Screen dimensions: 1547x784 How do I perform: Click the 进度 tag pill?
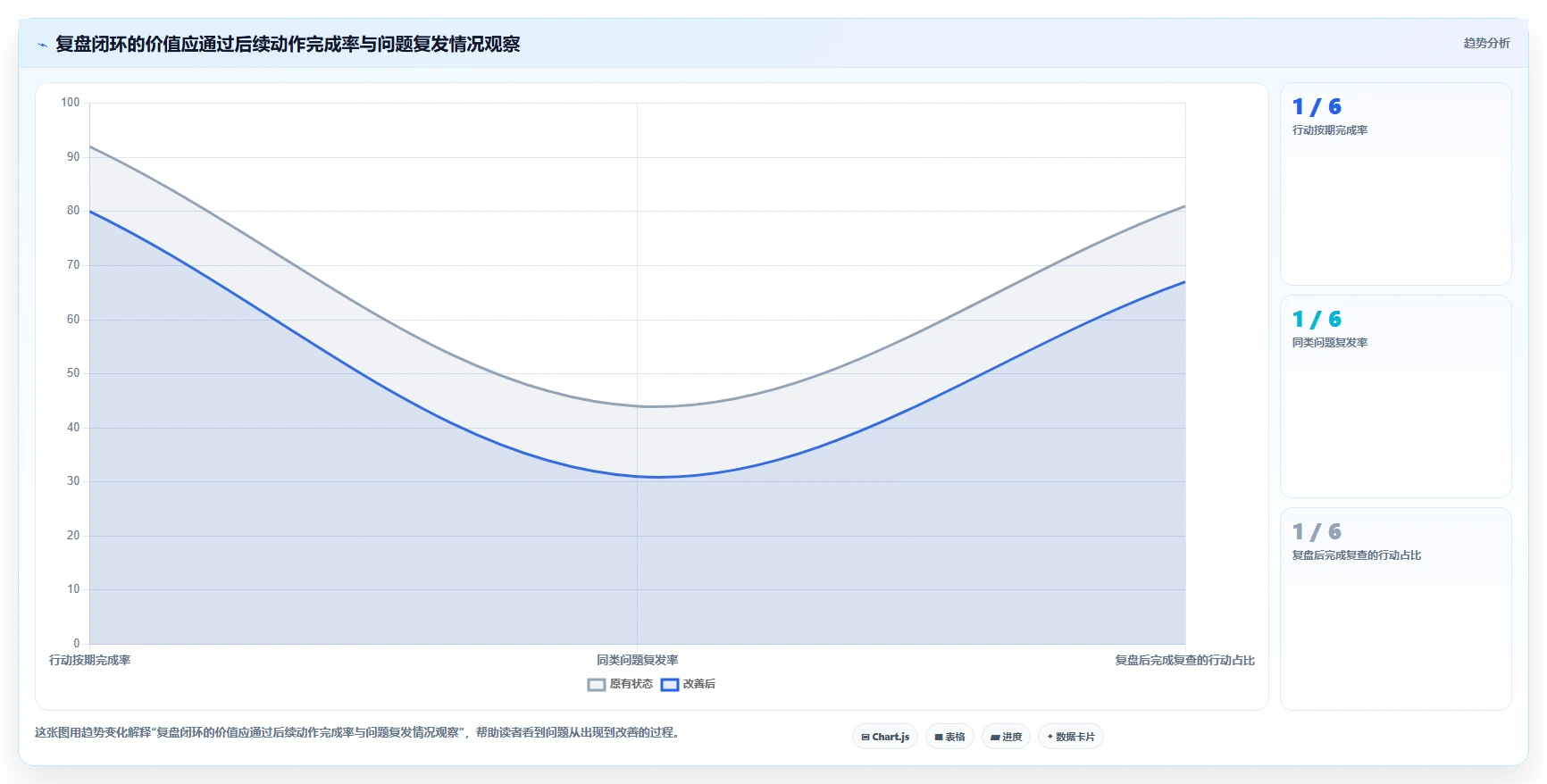1006,737
